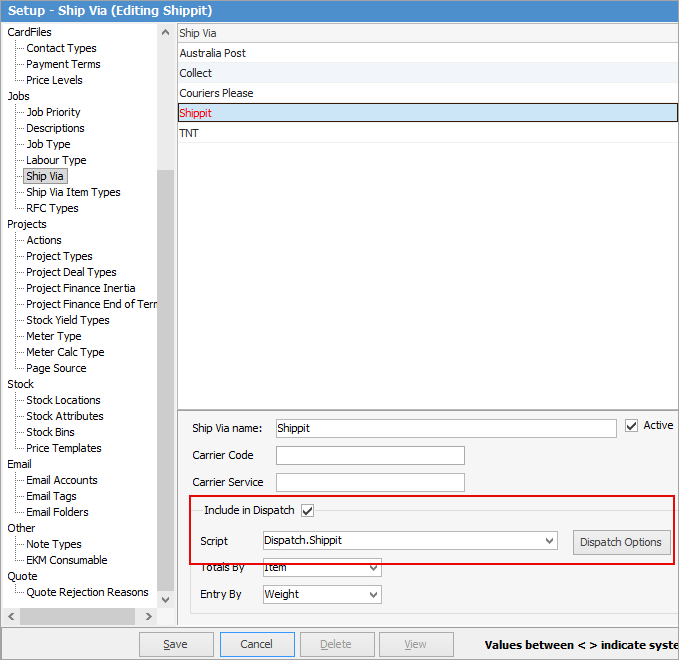Select Australia Post row in list
The width and height of the screenshot is (679, 660).
tap(213, 53)
